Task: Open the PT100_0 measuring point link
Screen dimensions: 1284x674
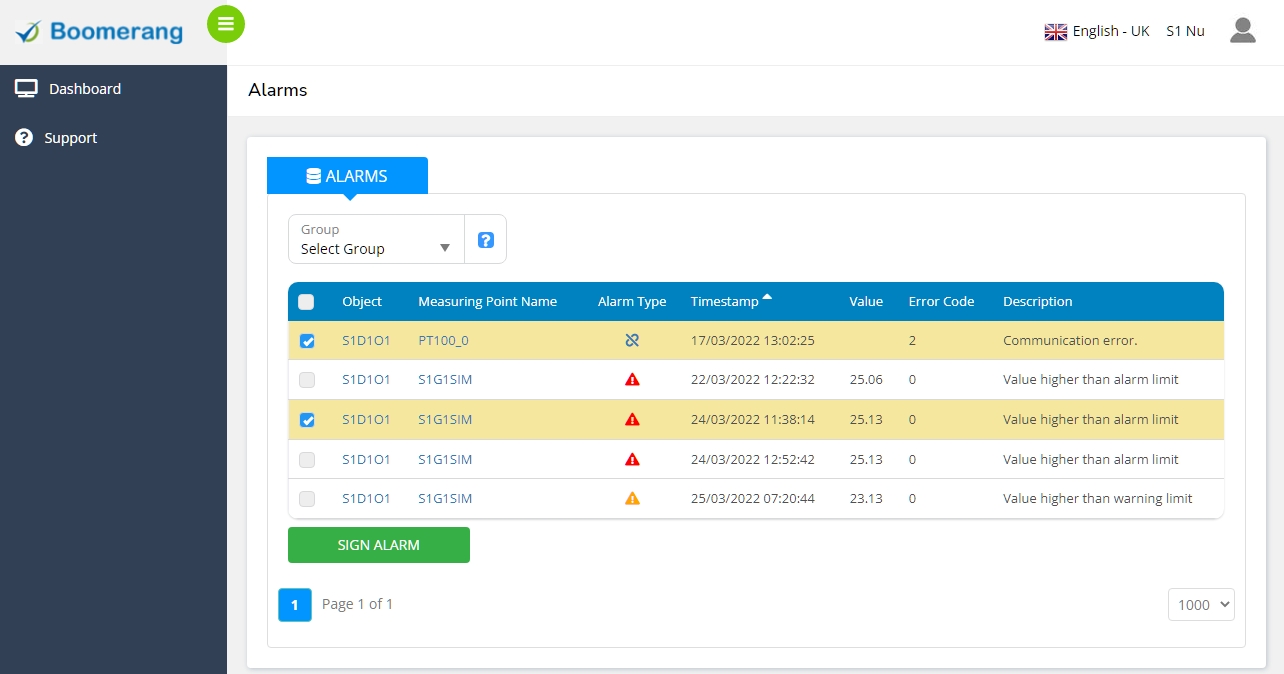Action: point(443,341)
